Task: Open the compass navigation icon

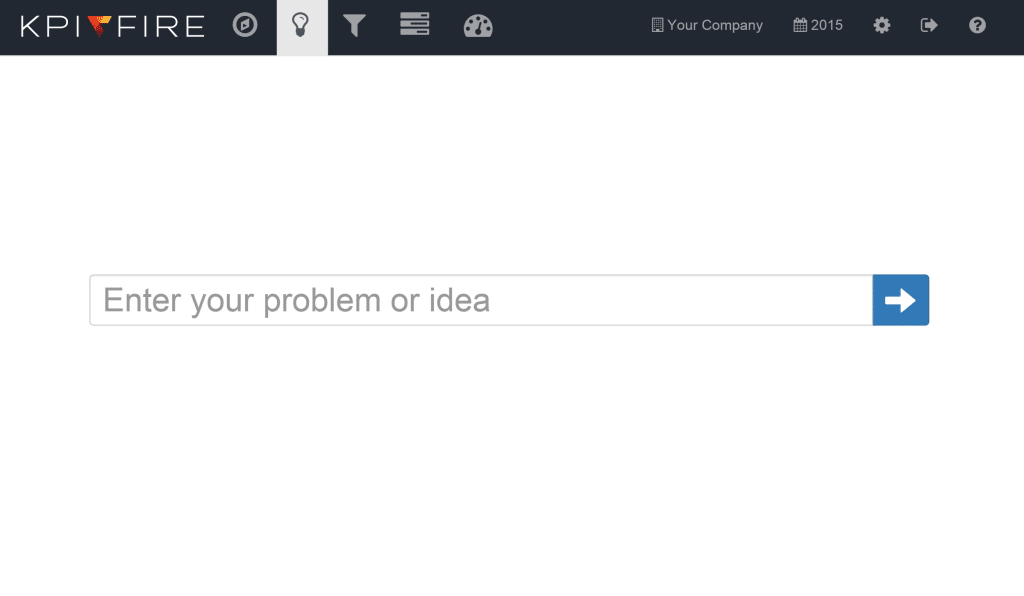Action: [245, 25]
